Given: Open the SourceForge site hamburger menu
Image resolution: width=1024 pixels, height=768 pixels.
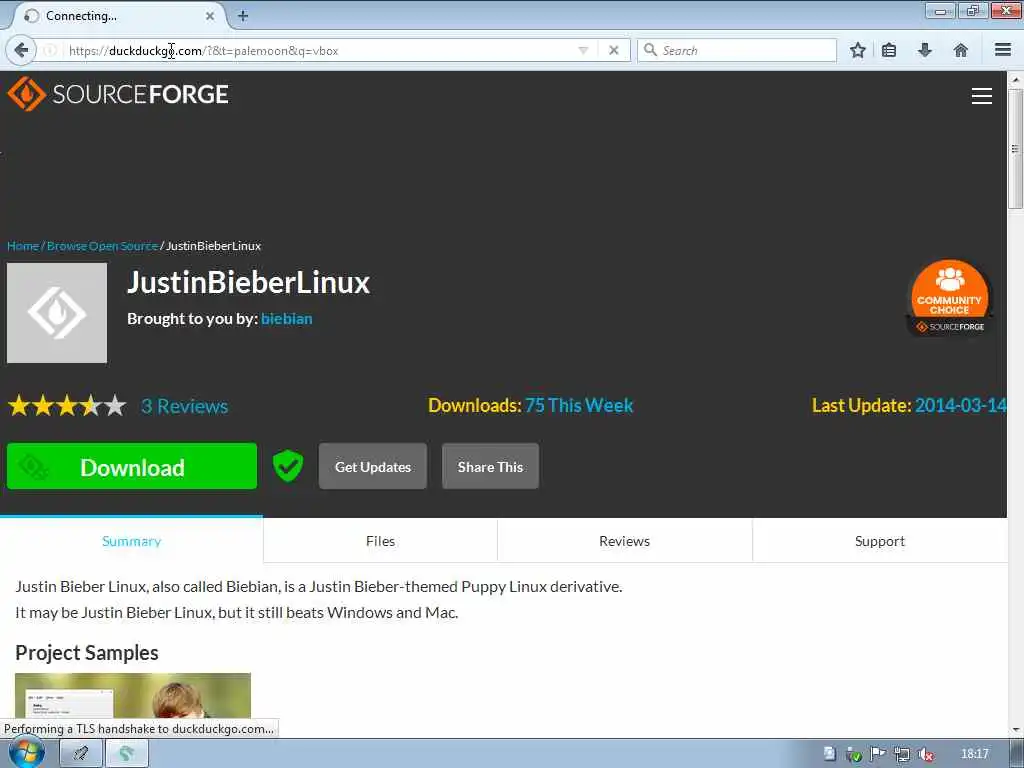Looking at the screenshot, I should [982, 96].
